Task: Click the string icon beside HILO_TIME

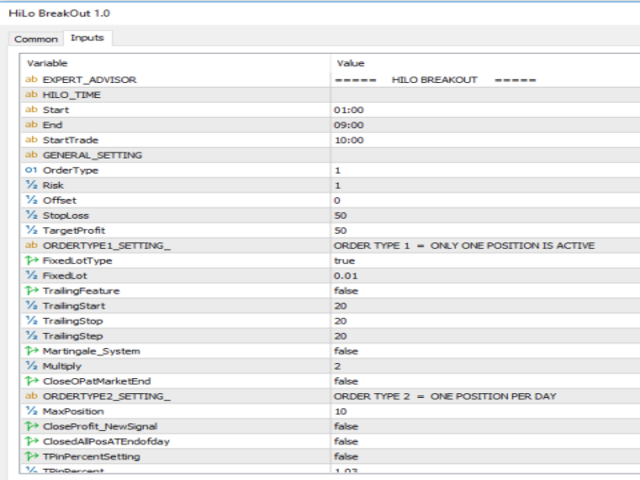Action: coord(31,94)
